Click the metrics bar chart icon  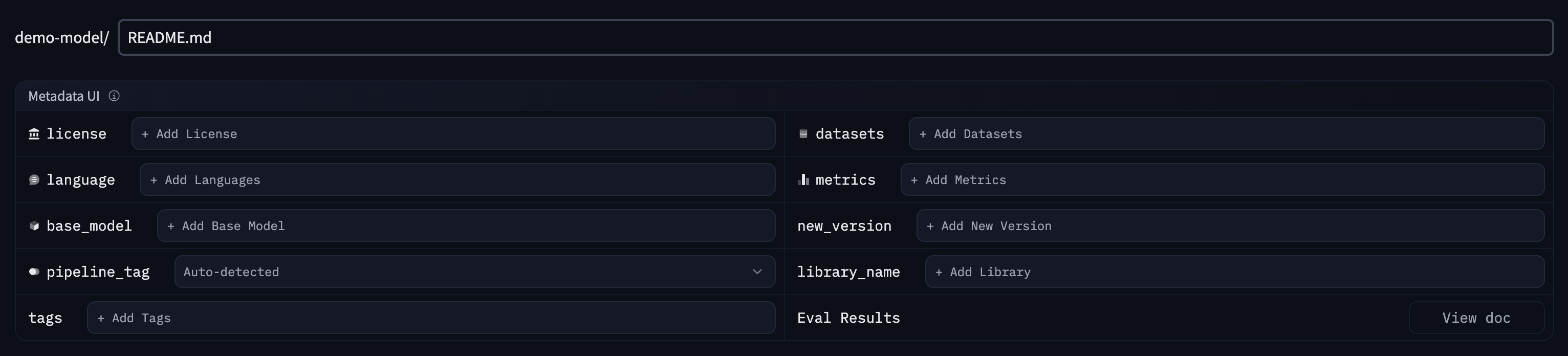click(x=803, y=180)
